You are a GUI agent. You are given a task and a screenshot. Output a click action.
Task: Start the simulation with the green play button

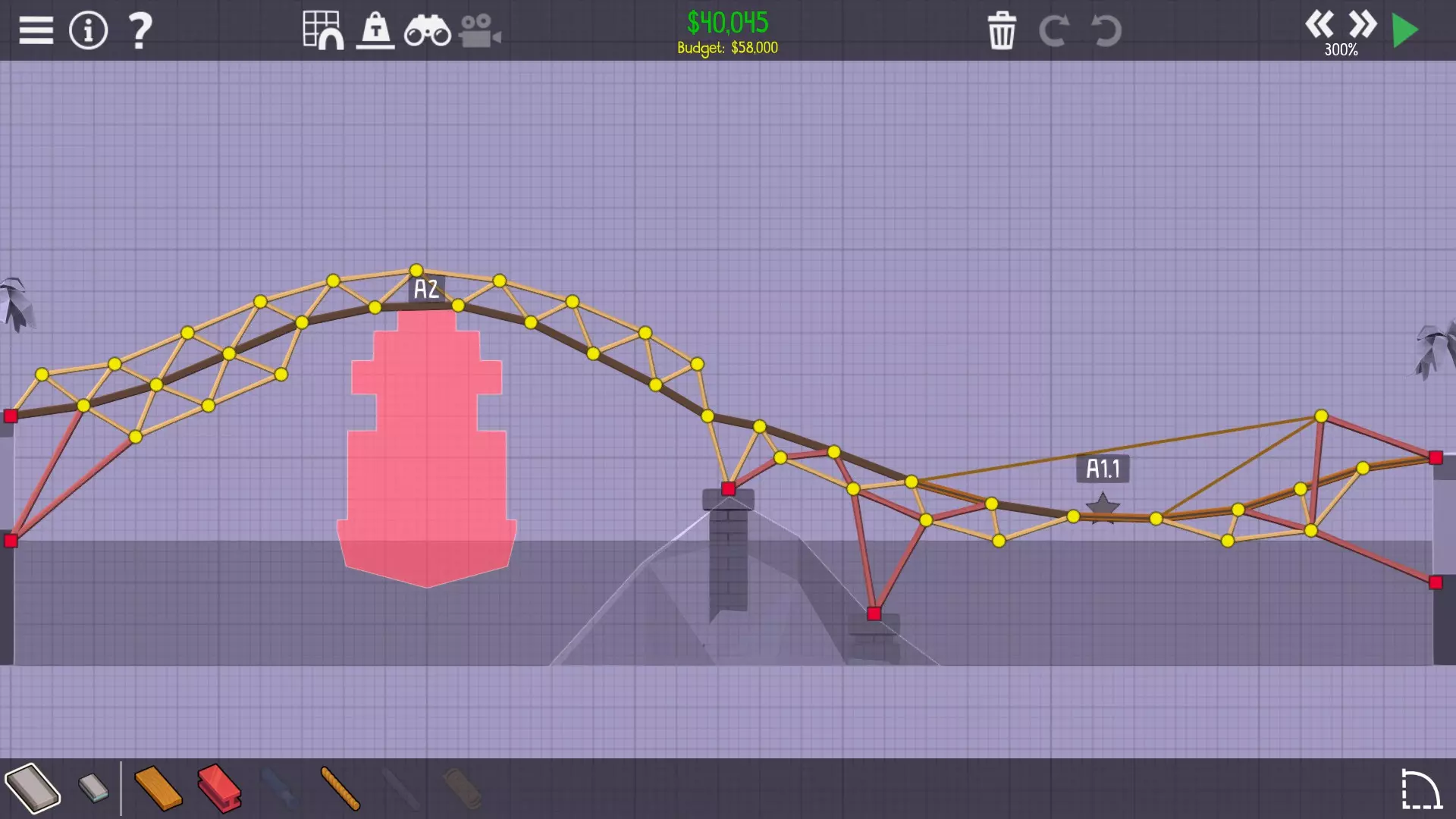(1405, 31)
